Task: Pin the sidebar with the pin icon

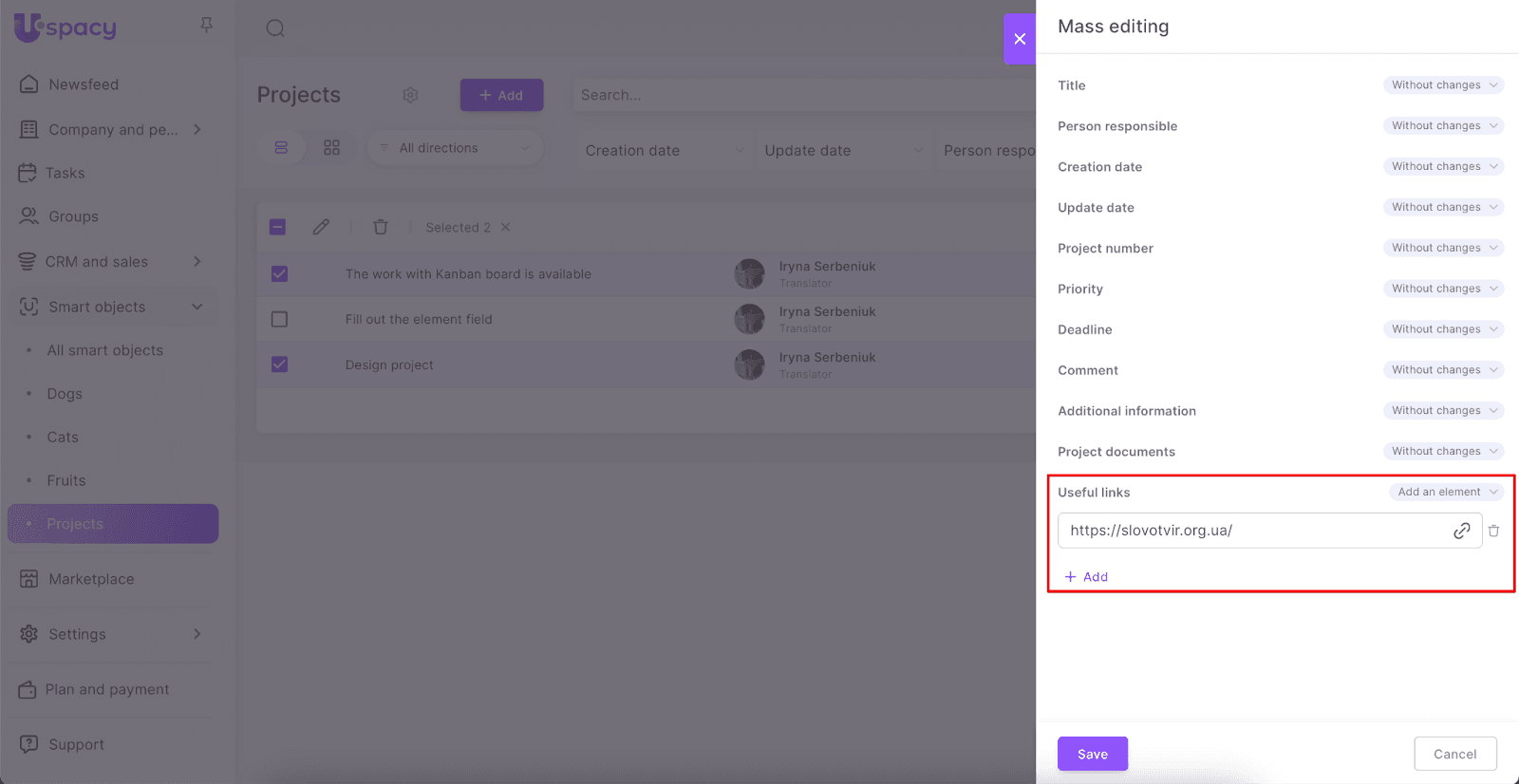Action: (206, 26)
